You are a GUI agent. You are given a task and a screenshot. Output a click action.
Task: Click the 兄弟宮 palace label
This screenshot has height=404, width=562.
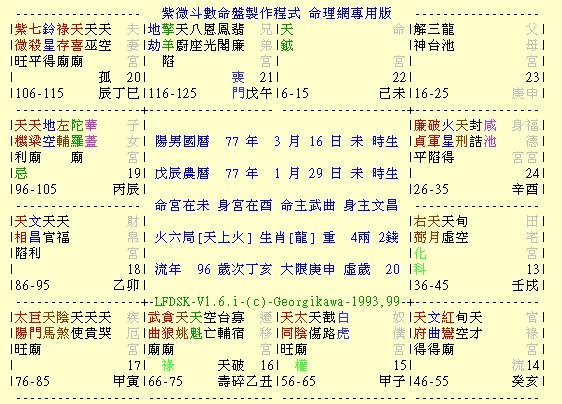[266, 46]
